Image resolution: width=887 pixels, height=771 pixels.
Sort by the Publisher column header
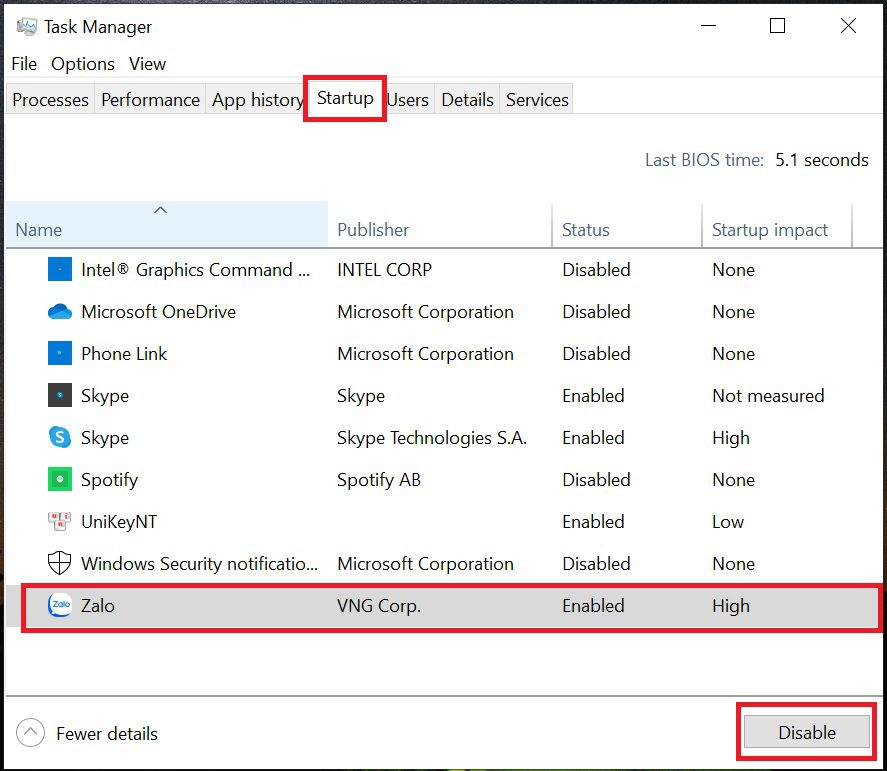click(440, 225)
